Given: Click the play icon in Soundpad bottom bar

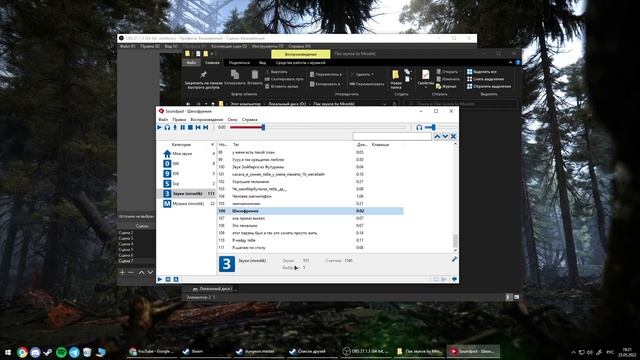Looking at the screenshot, I should click(x=160, y=280).
